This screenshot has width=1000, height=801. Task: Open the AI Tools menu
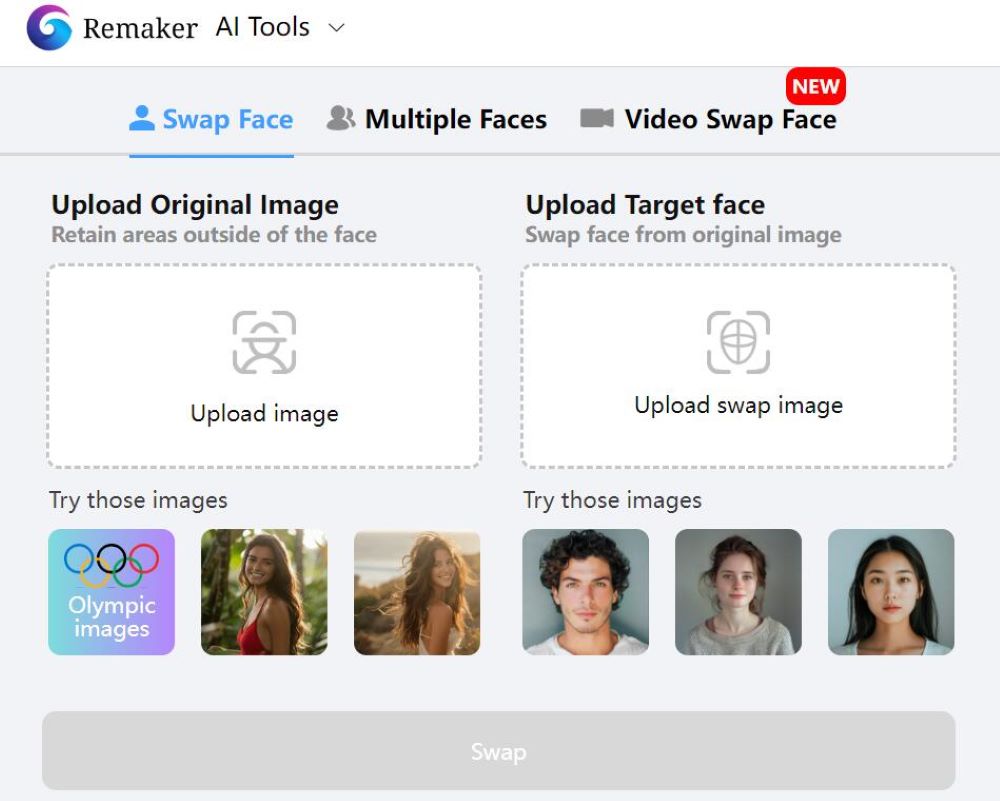pos(262,27)
